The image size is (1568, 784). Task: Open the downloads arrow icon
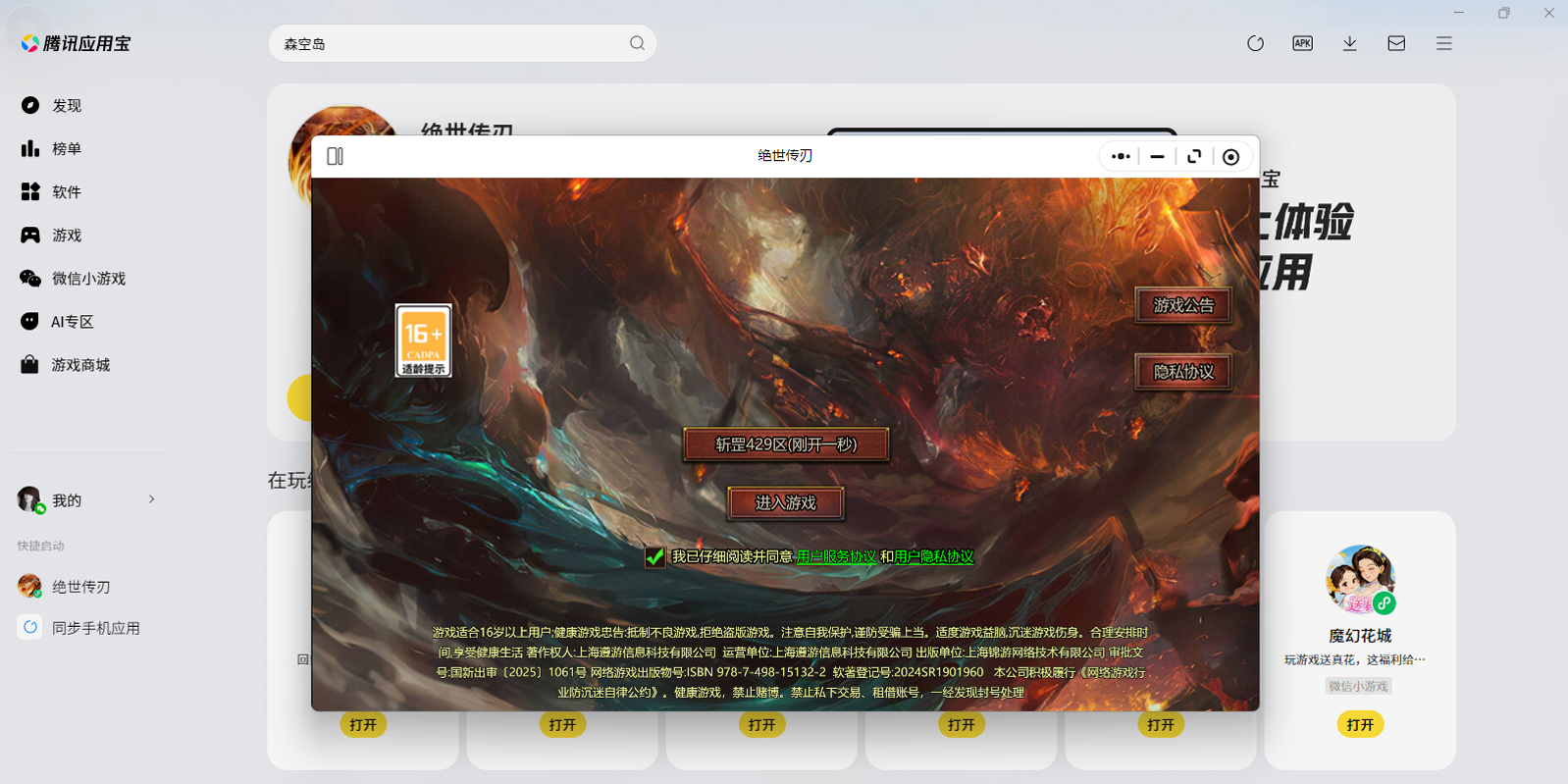point(1349,43)
